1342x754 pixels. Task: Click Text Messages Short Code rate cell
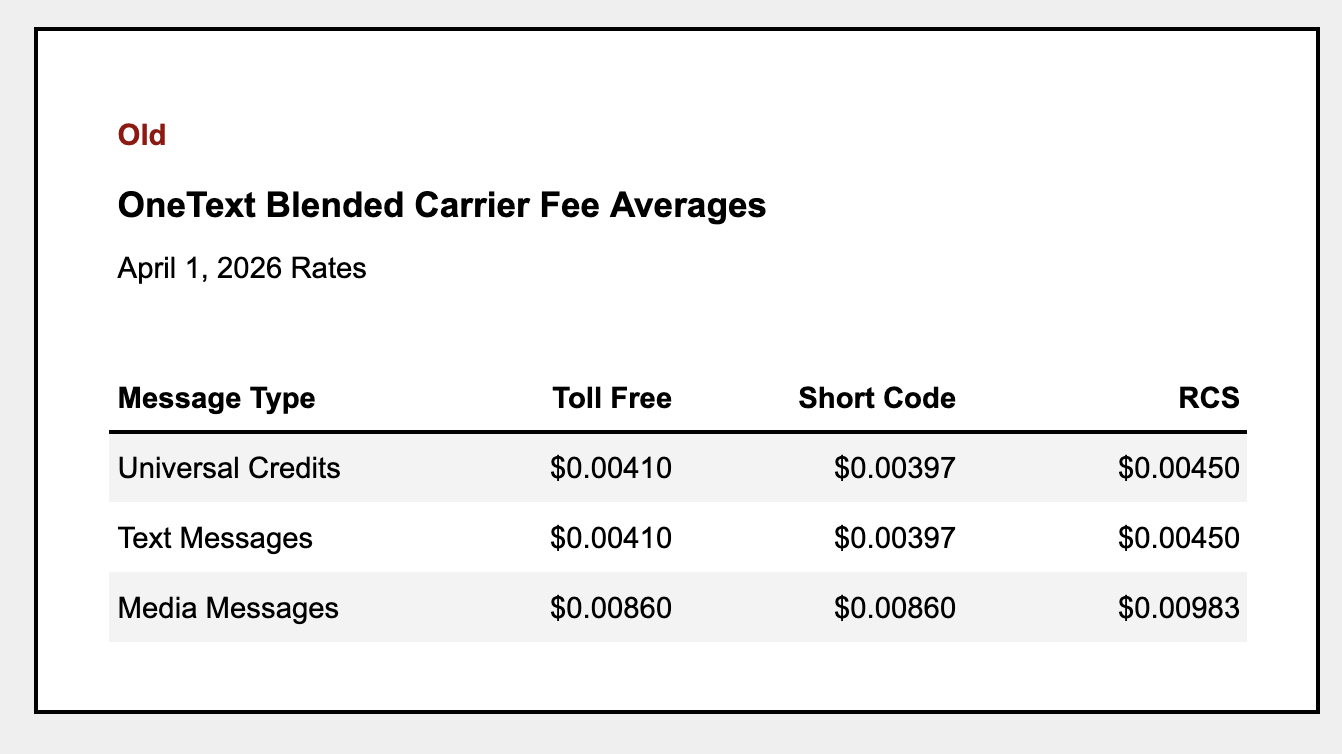click(895, 538)
